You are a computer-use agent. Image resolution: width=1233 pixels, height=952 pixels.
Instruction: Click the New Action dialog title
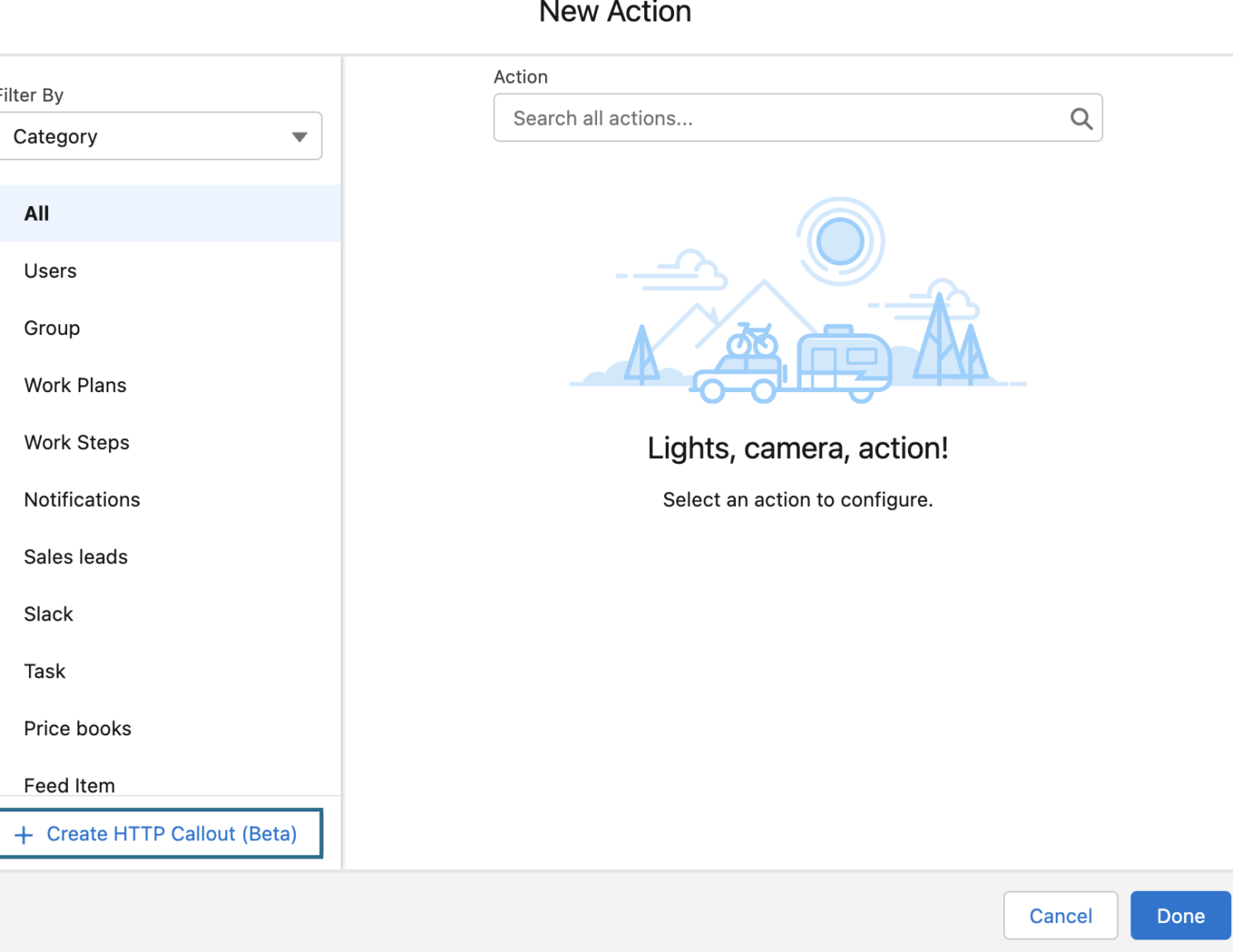pyautogui.click(x=615, y=12)
